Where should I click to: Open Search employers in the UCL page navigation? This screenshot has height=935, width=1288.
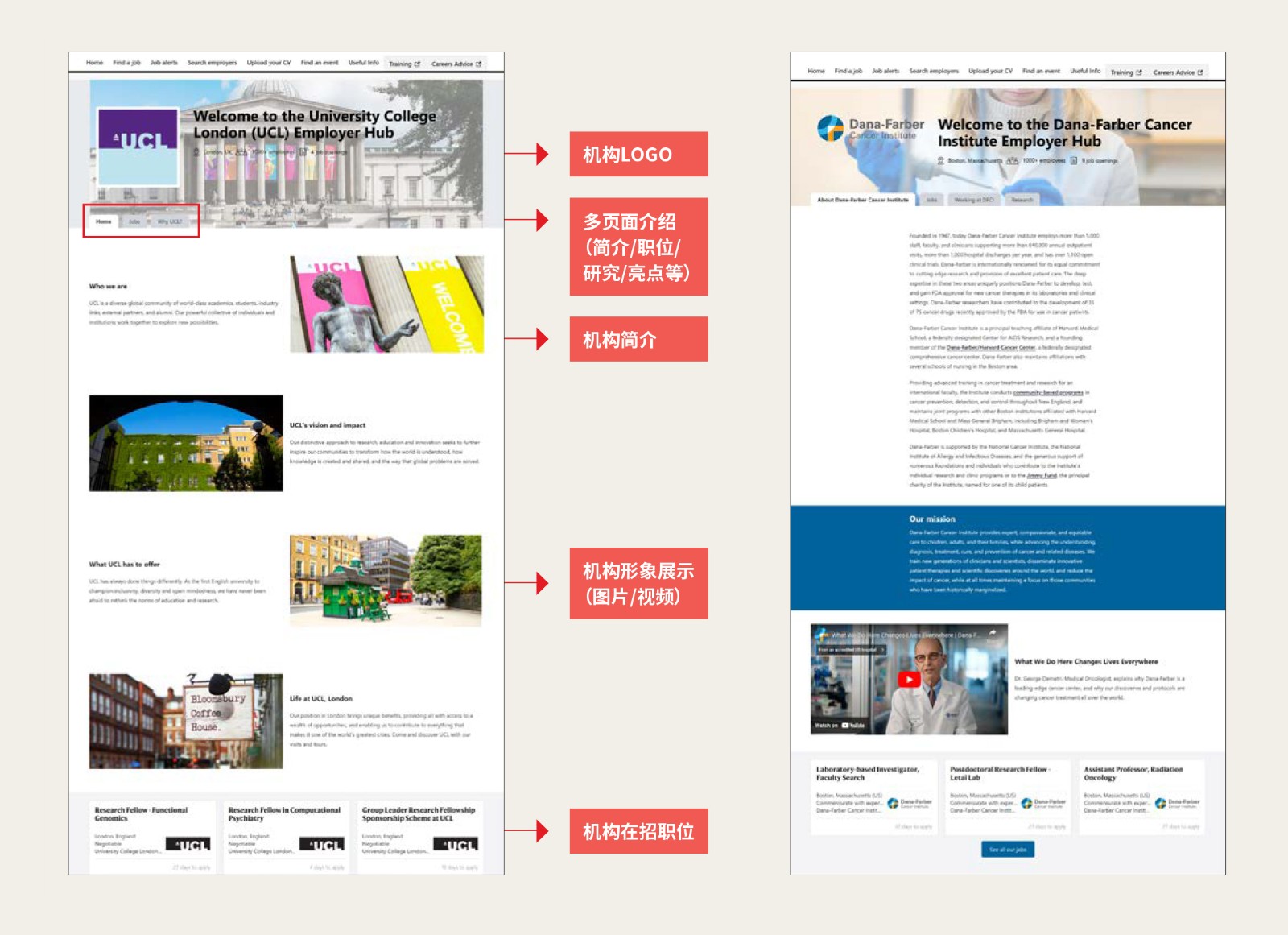click(x=212, y=63)
